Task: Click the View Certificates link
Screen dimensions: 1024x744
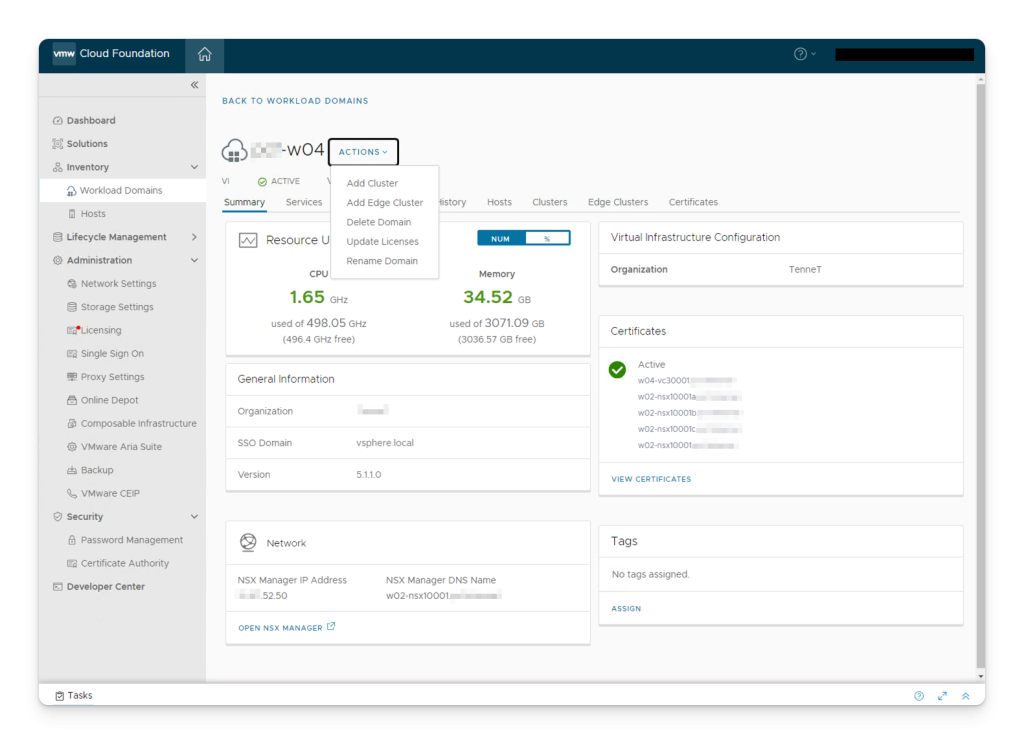Action: (x=651, y=479)
